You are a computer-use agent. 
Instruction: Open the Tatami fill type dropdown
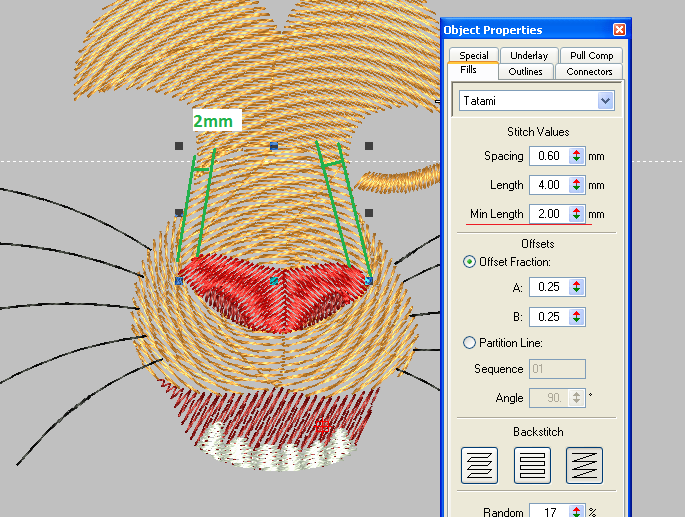click(604, 101)
